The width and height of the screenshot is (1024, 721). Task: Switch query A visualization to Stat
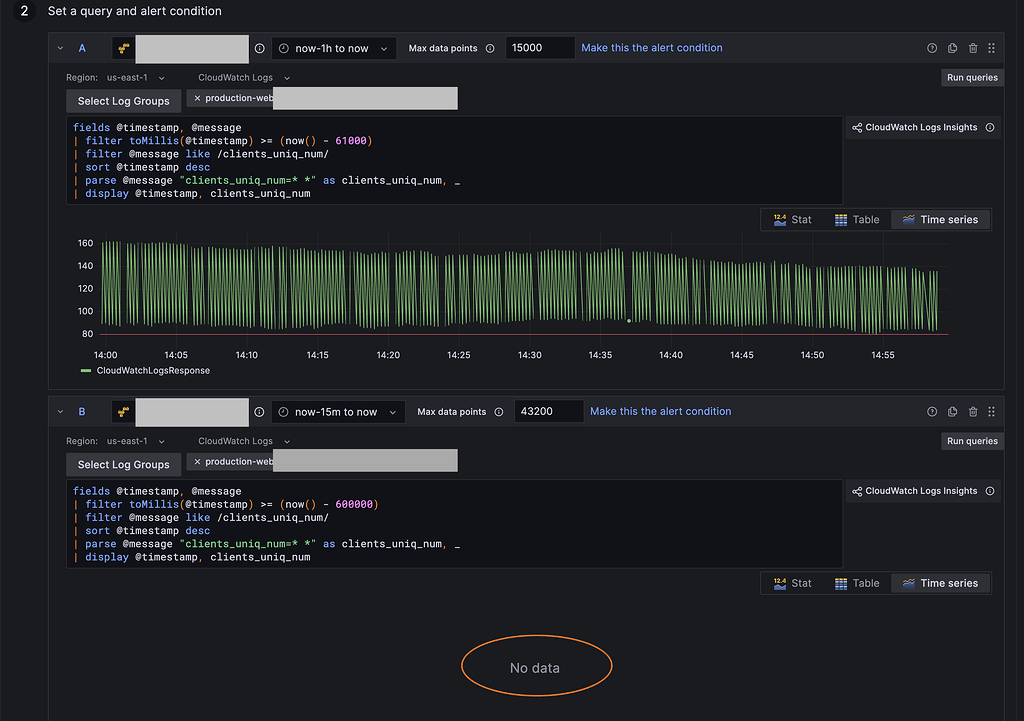click(792, 219)
